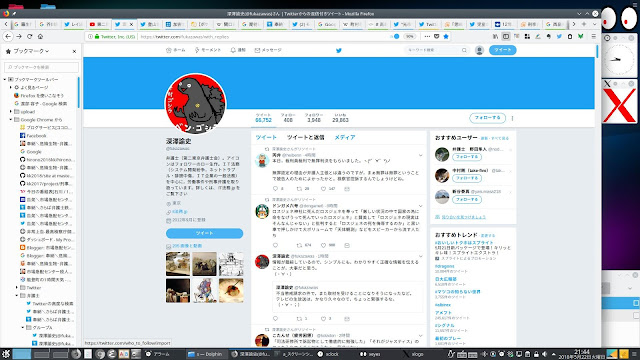Screen dimensions: 640x360
Task: Open the dropdown caret on 馬舎's retweeted tweet
Action: click(420, 155)
